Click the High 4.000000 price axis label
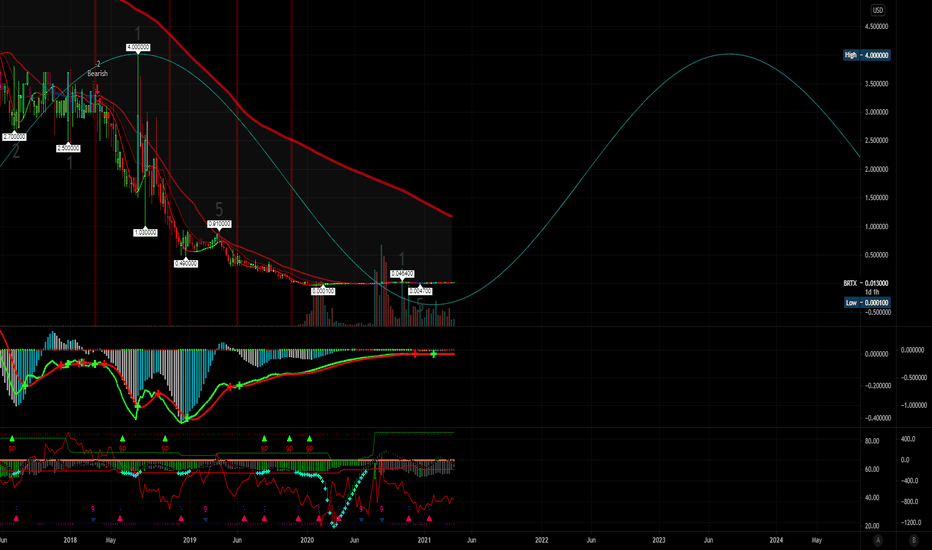This screenshot has height=550, width=932. tap(867, 55)
